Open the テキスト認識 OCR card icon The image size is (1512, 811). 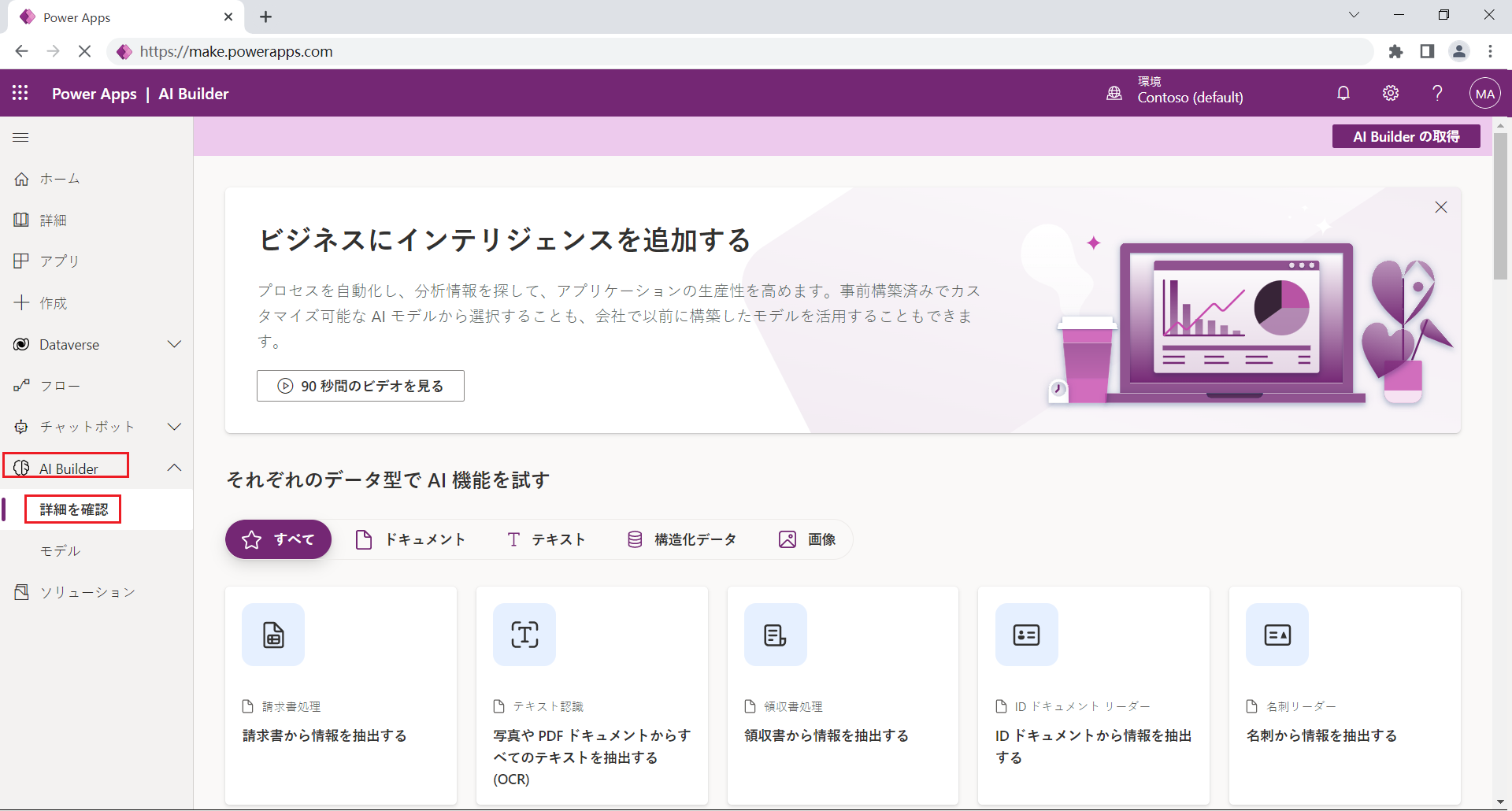tap(524, 635)
